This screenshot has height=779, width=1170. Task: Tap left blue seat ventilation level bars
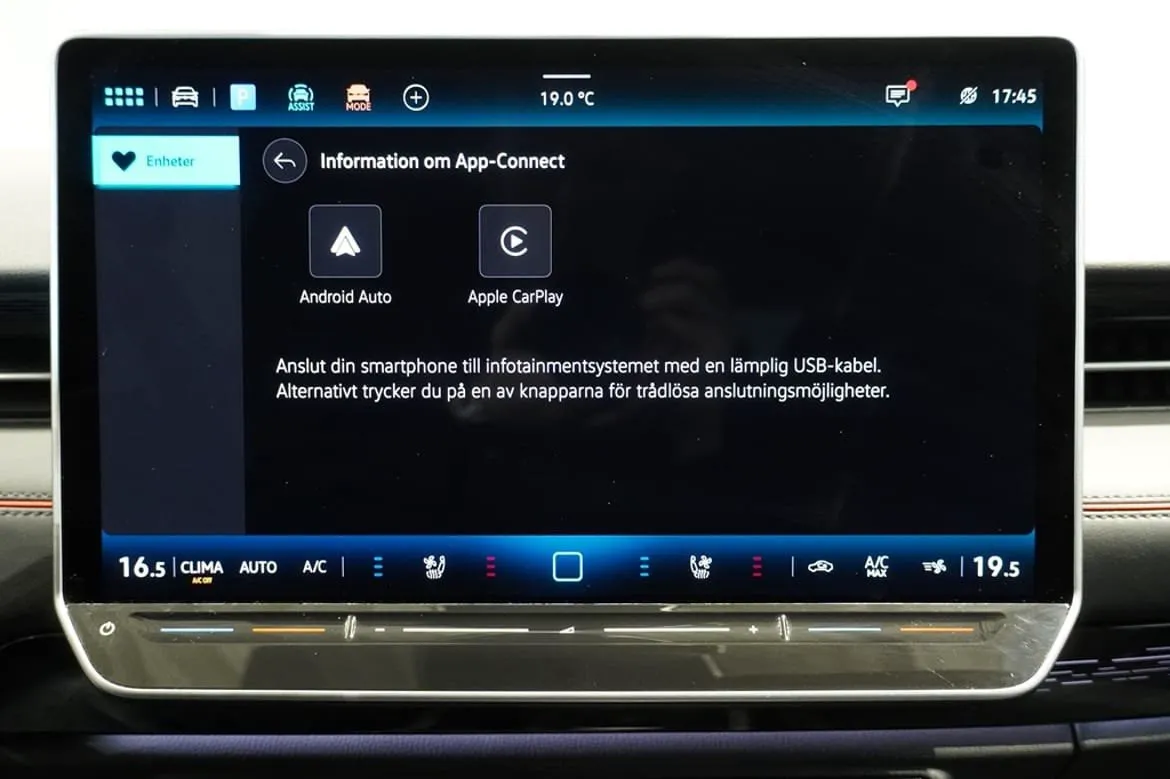coord(378,567)
